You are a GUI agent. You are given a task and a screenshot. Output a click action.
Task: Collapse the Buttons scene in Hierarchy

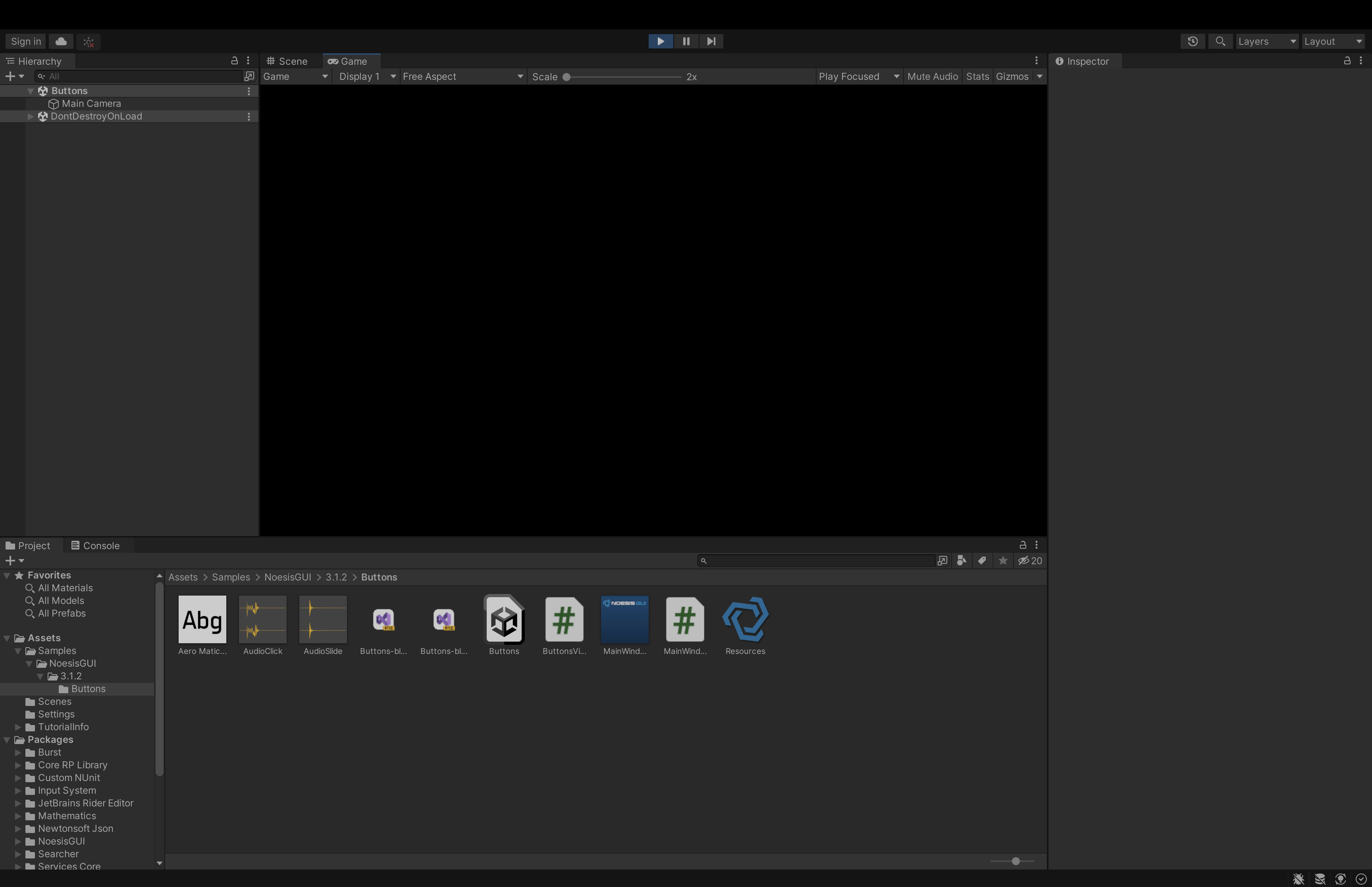[x=31, y=91]
